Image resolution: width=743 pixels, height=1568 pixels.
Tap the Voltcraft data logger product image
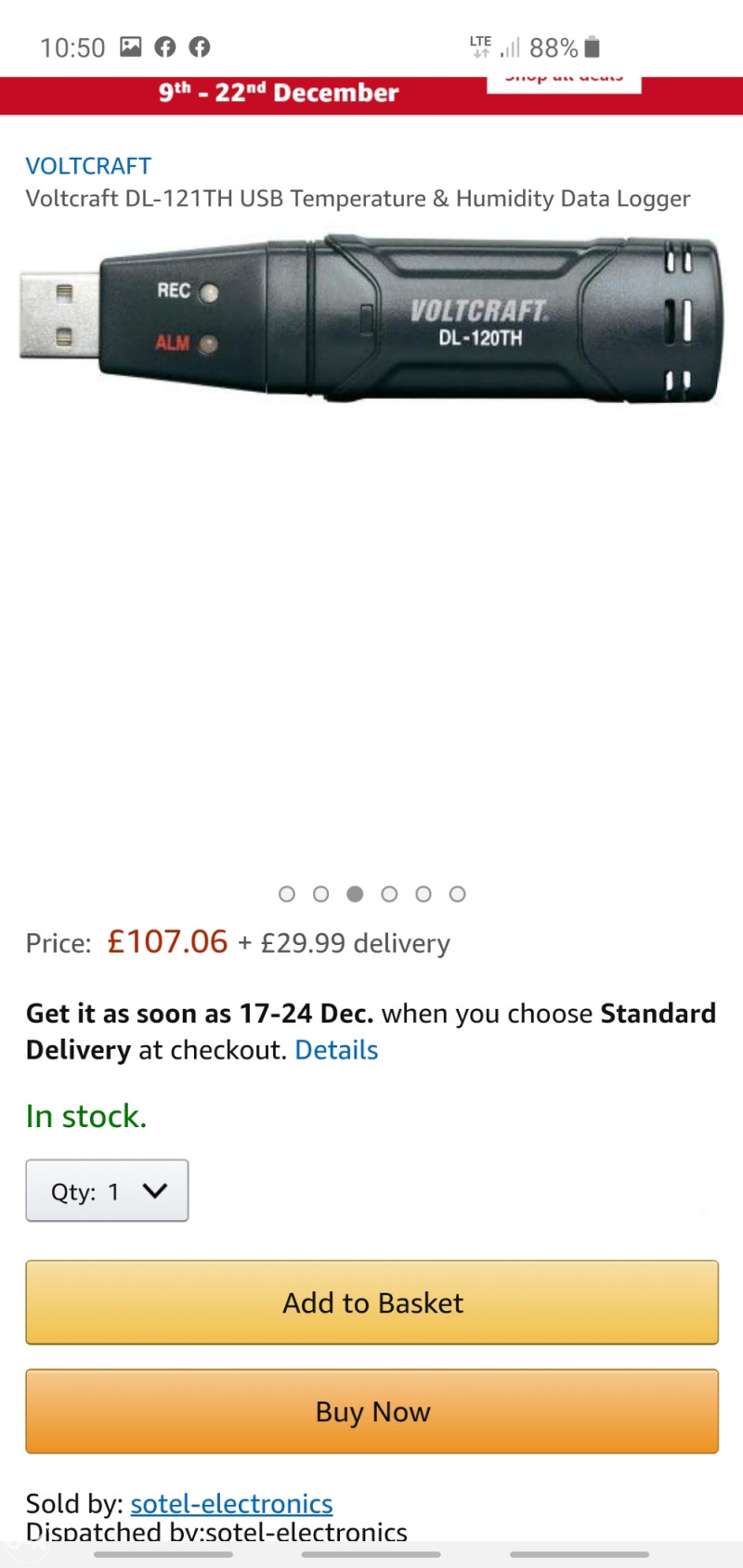pyautogui.click(x=371, y=318)
